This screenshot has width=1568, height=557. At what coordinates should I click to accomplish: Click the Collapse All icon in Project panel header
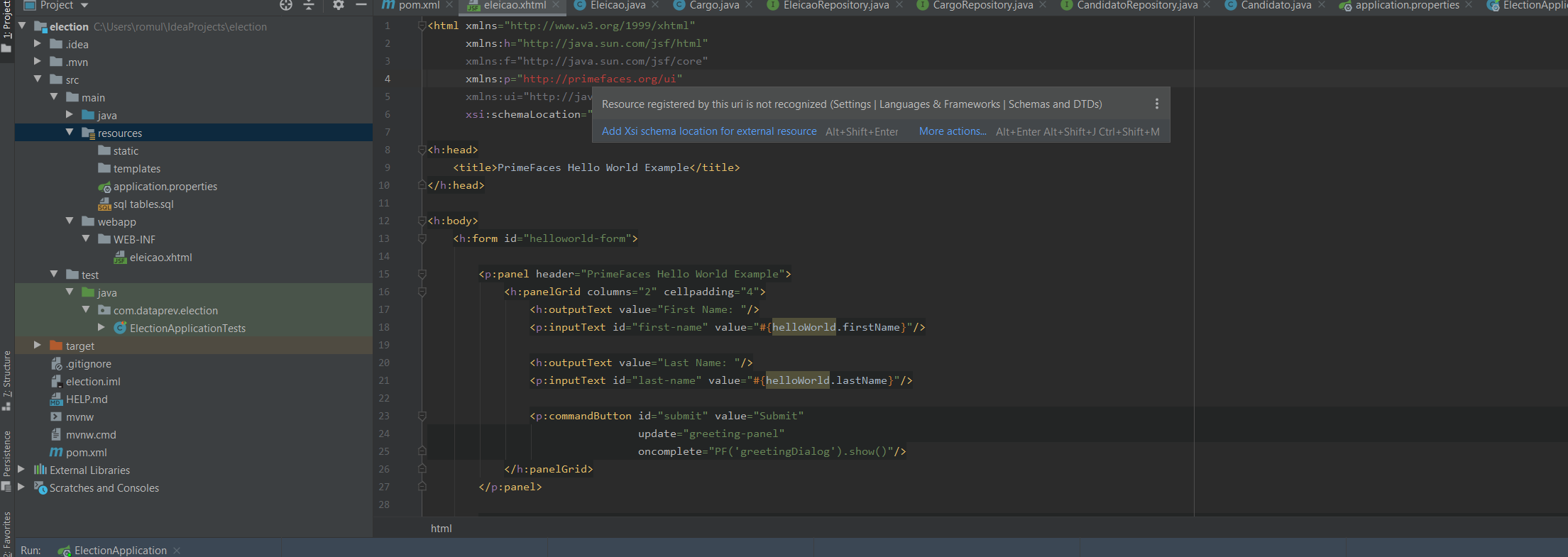pyautogui.click(x=309, y=5)
